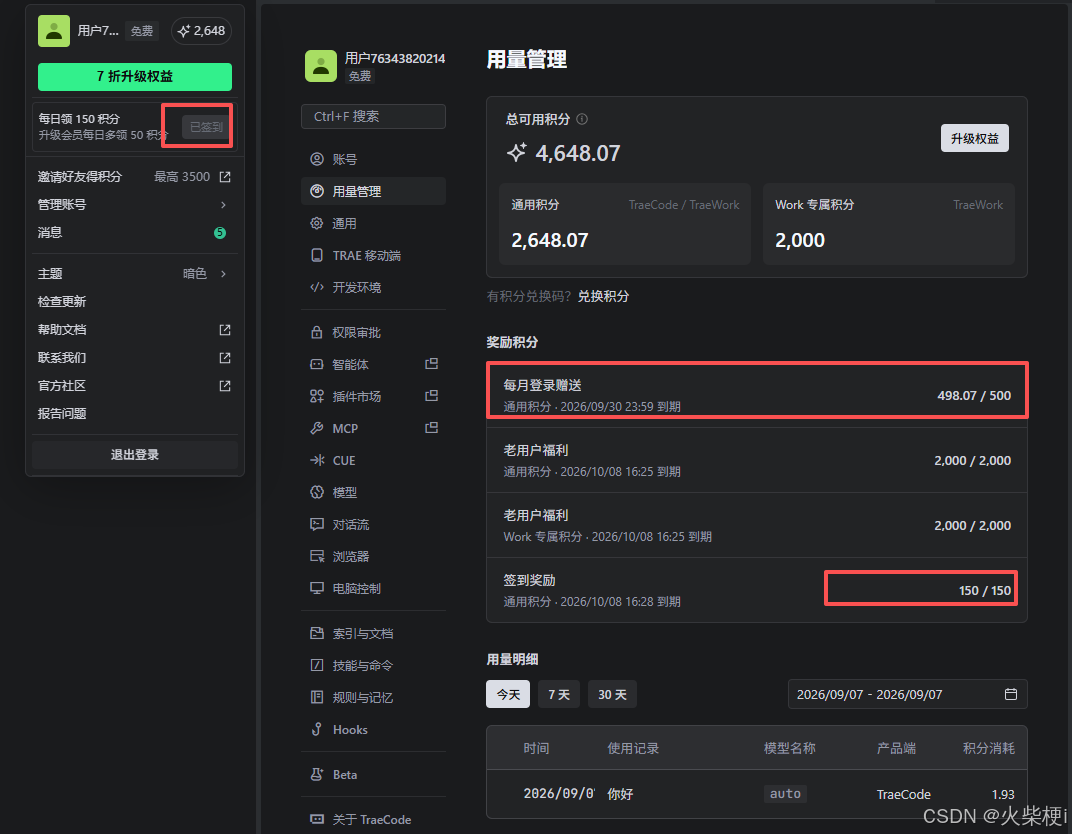Open the 模型 icon

click(317, 492)
